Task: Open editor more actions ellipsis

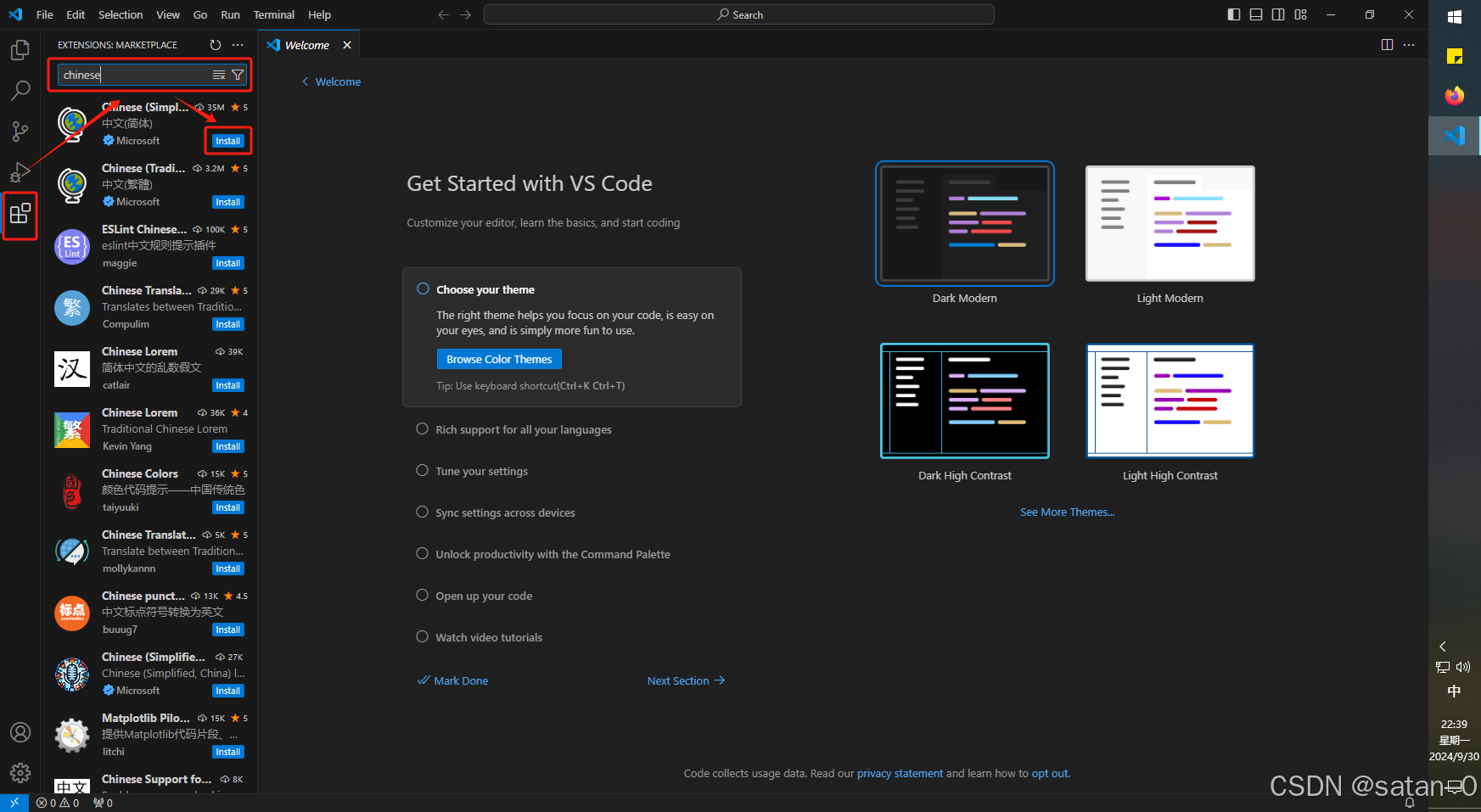Action: 1409,45
